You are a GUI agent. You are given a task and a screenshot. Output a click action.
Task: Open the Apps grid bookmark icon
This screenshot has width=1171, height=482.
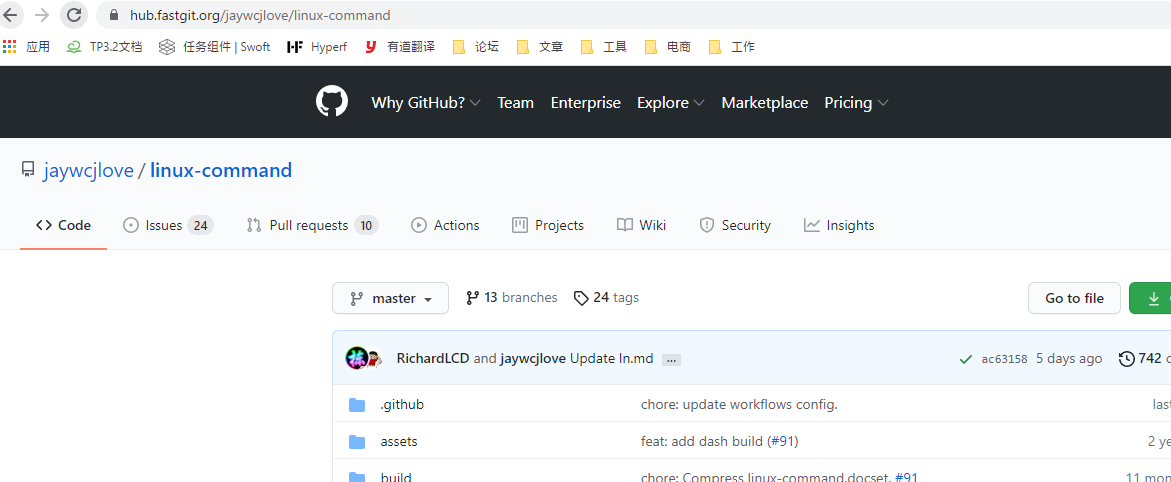(9, 46)
